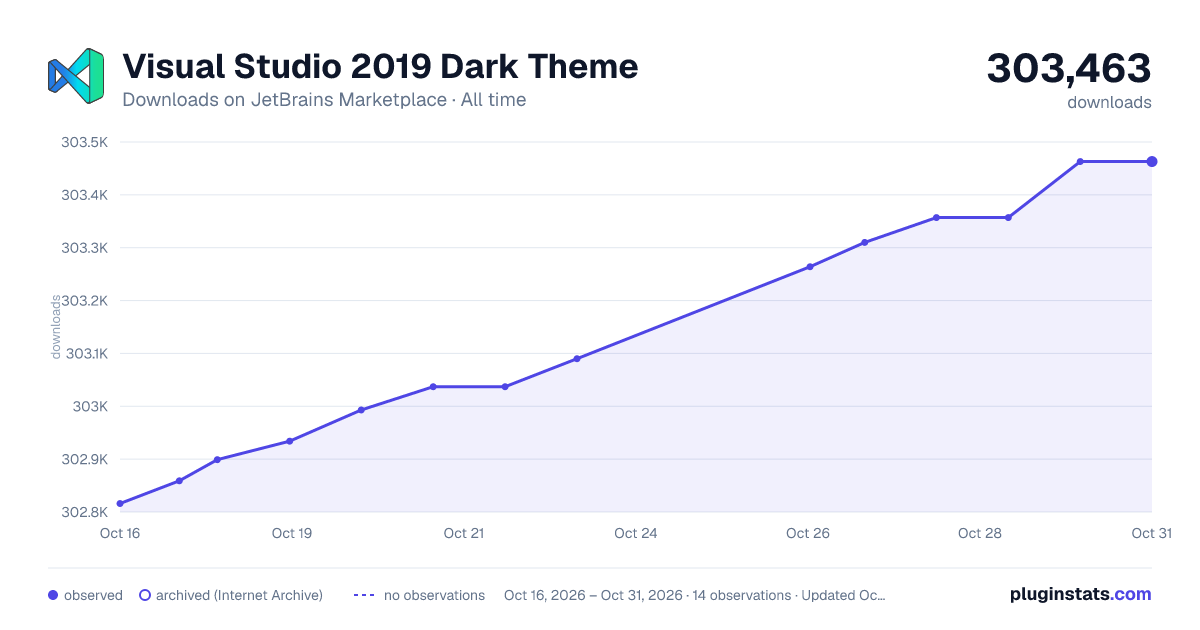Click the 303K y-axis label

click(92, 406)
